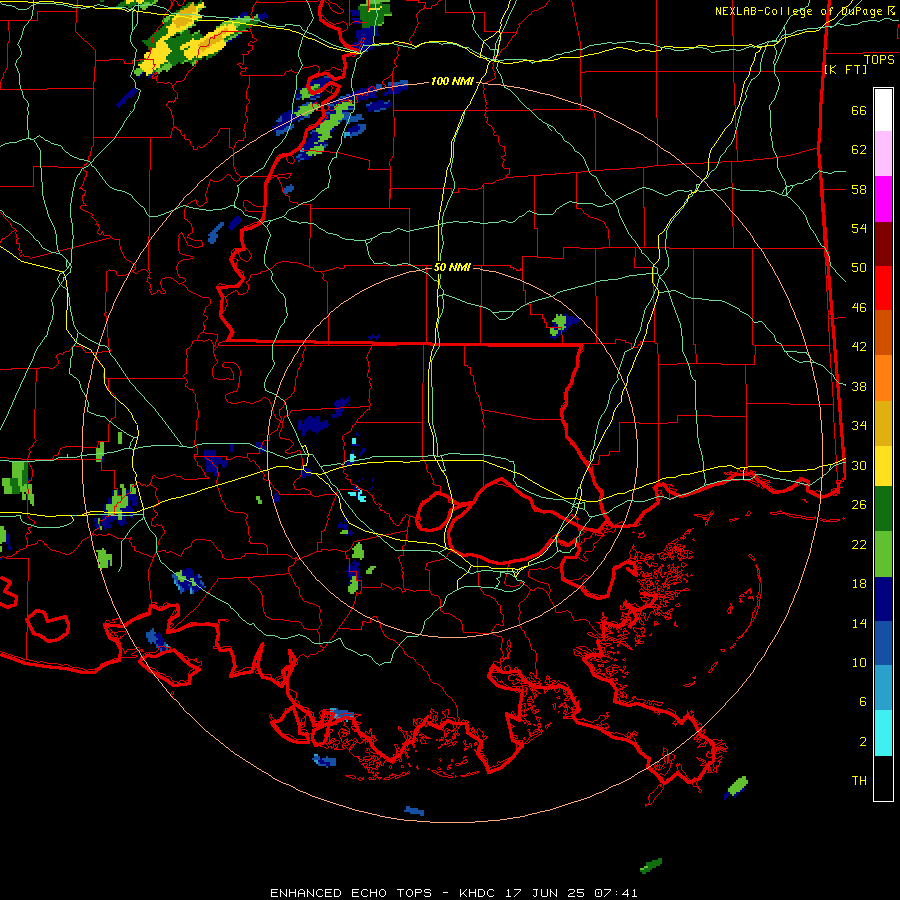Click the navy blue legend swatch
900x900 pixels.
pyautogui.click(x=883, y=599)
